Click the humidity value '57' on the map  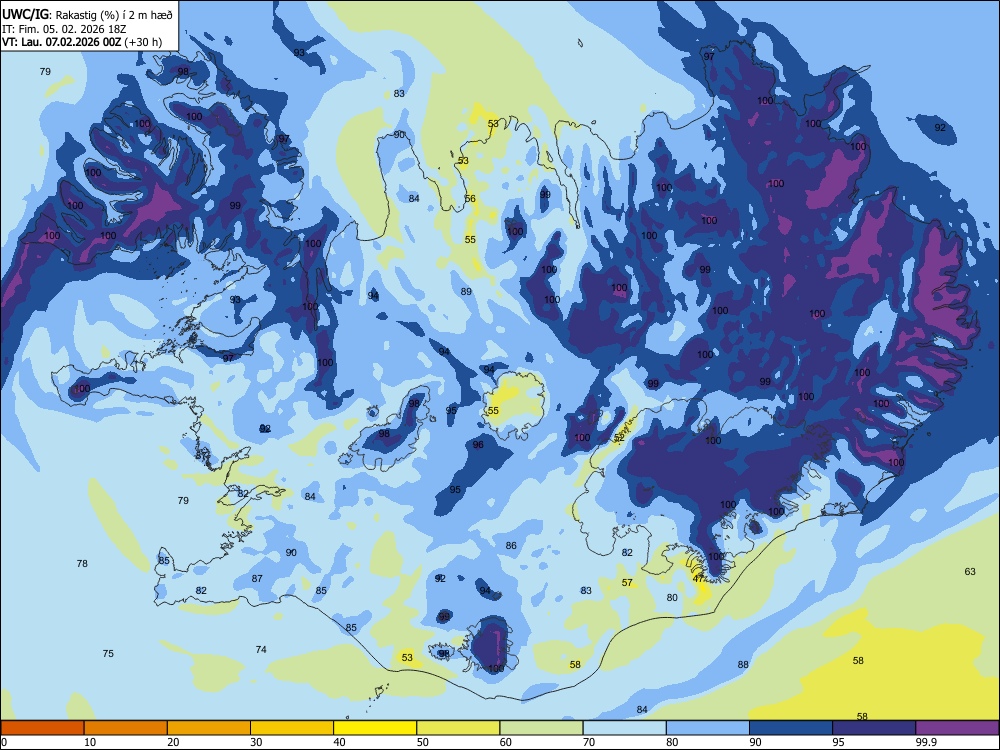coord(628,582)
